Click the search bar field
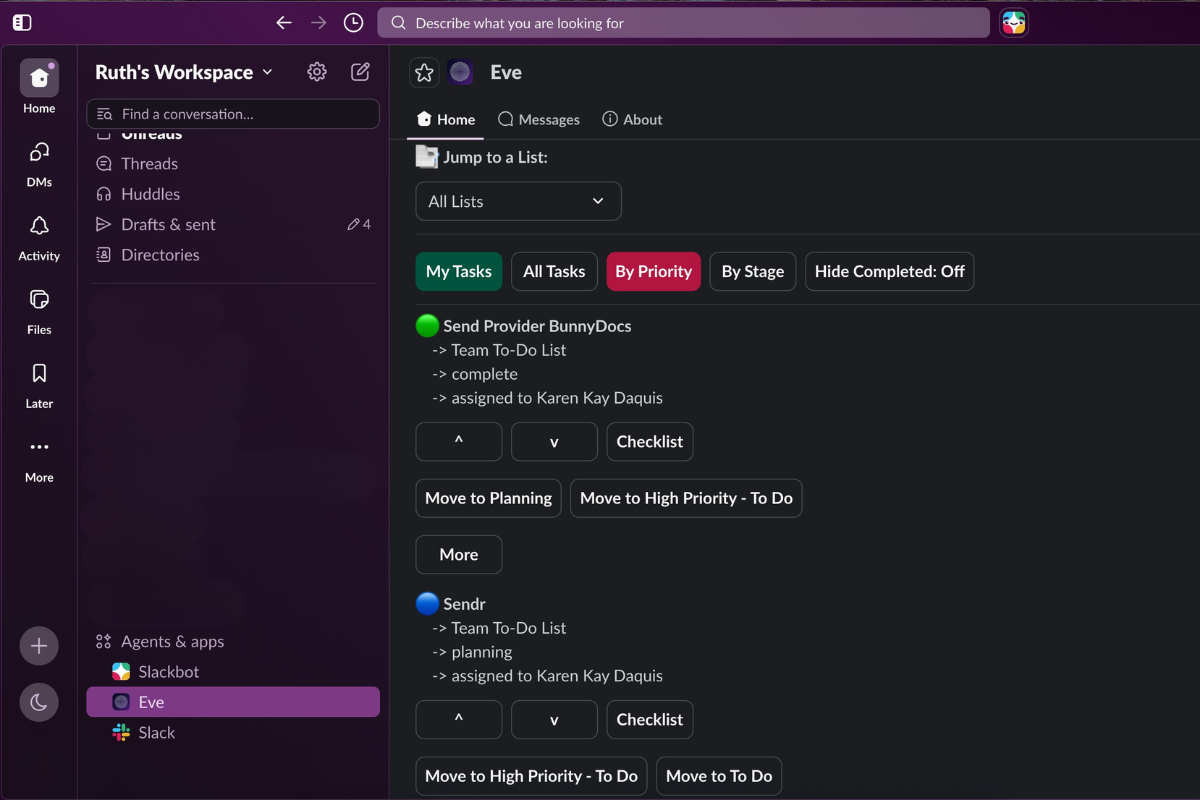 click(683, 23)
